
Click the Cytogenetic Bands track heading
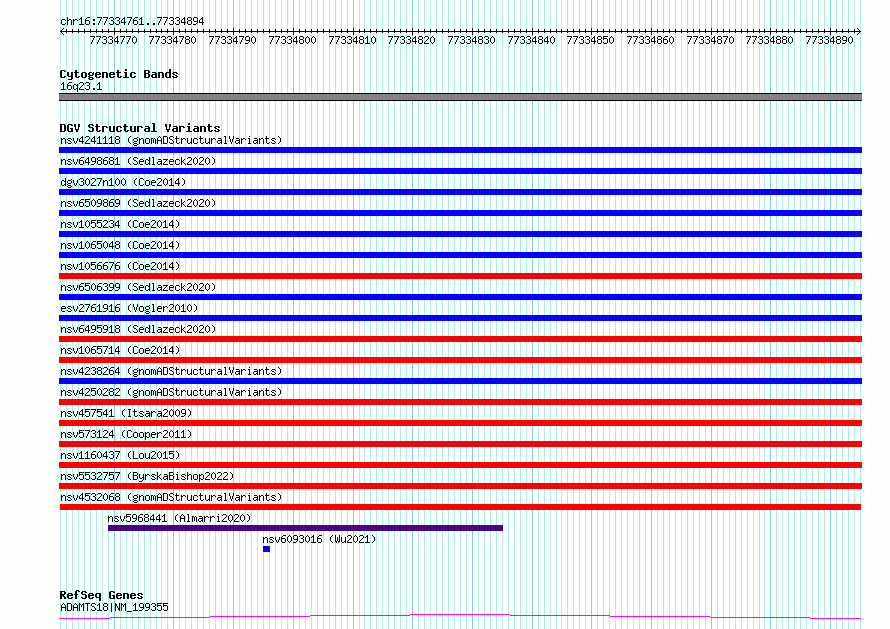(119, 74)
